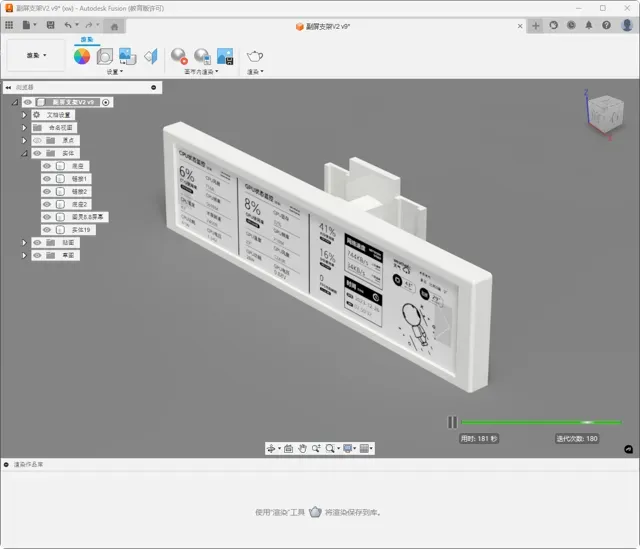Activate root component radio button
Viewport: 640px width, 549px height.
pos(106,102)
